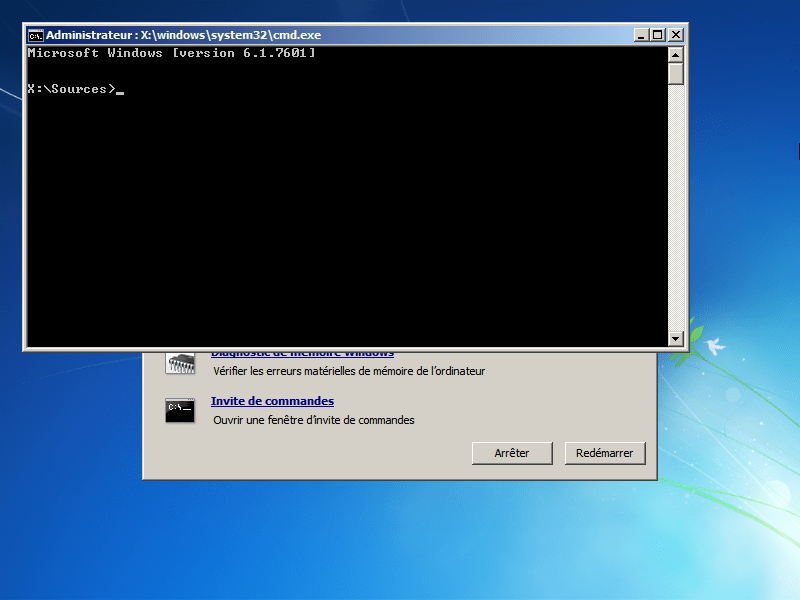Image resolution: width=800 pixels, height=600 pixels.
Task: Focus the X:\Sources> command prompt line
Action: (76, 89)
